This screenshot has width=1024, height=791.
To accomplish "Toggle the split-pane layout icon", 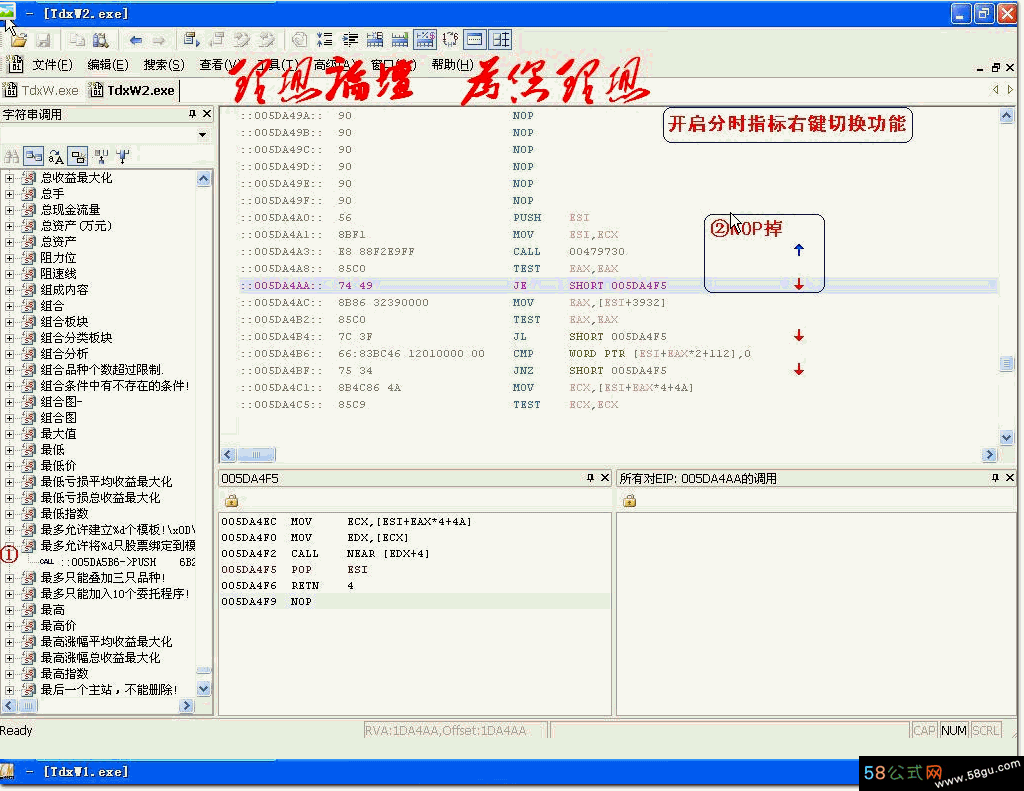I will (501, 40).
